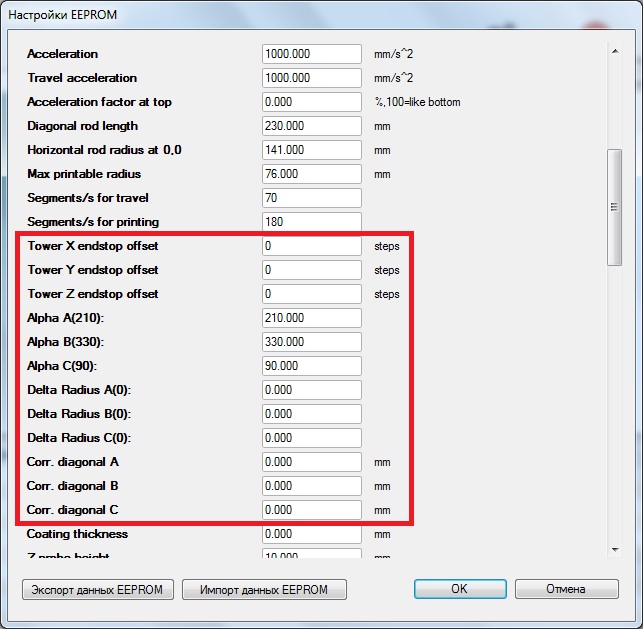Image resolution: width=644 pixels, height=629 pixels.
Task: Click Tower Z endstop offset field
Action: pyautogui.click(x=312, y=294)
